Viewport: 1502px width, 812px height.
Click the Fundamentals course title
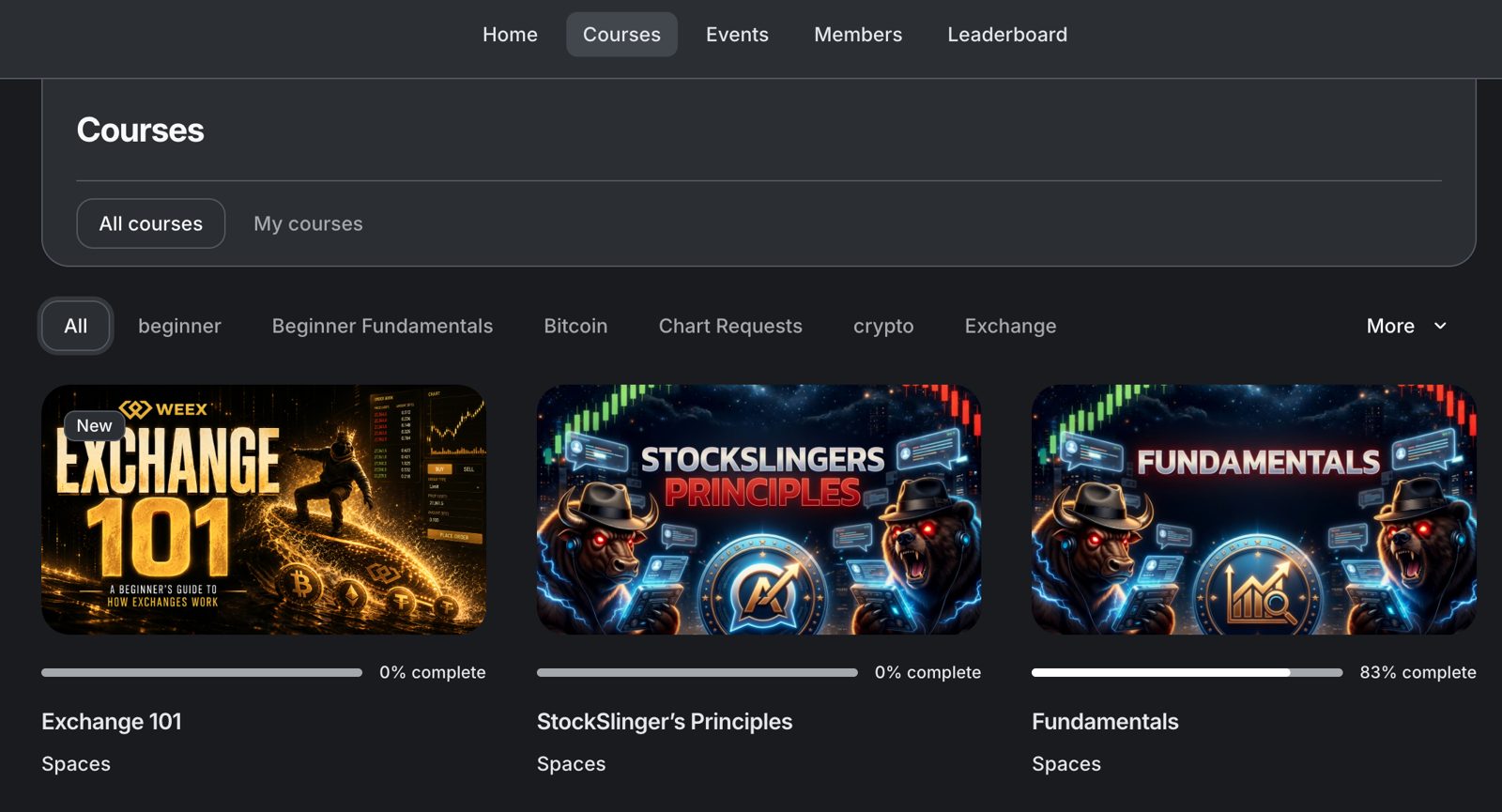pos(1105,721)
